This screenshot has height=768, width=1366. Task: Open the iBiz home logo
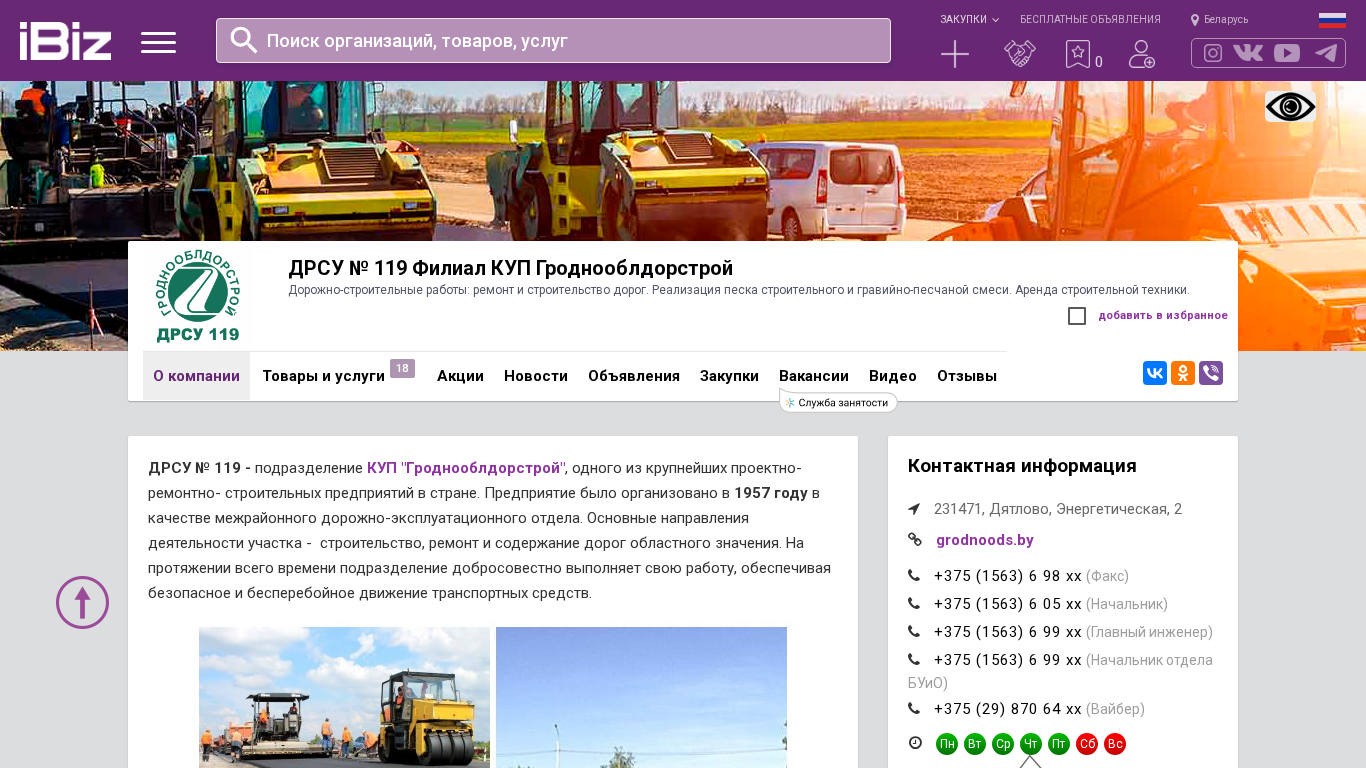[x=65, y=41]
